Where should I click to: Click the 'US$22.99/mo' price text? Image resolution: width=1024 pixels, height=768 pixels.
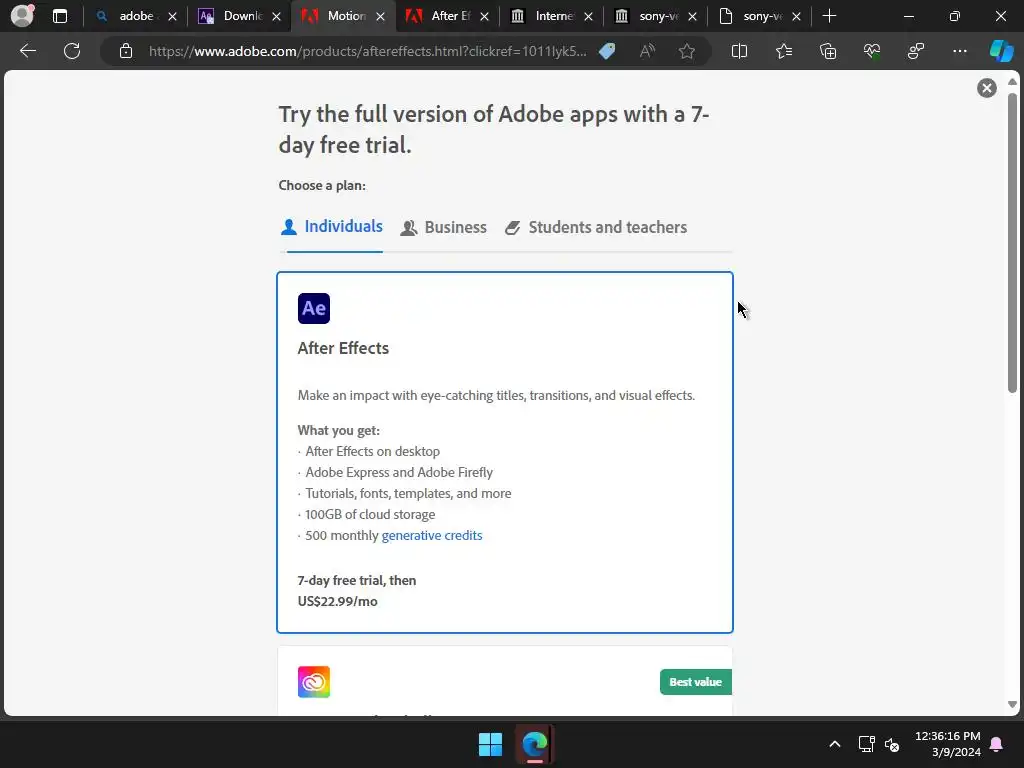(x=338, y=601)
